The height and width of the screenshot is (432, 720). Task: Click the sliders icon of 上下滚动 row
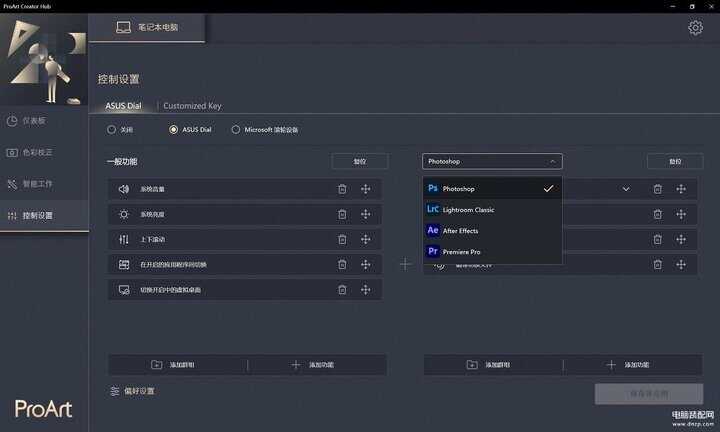click(124, 239)
